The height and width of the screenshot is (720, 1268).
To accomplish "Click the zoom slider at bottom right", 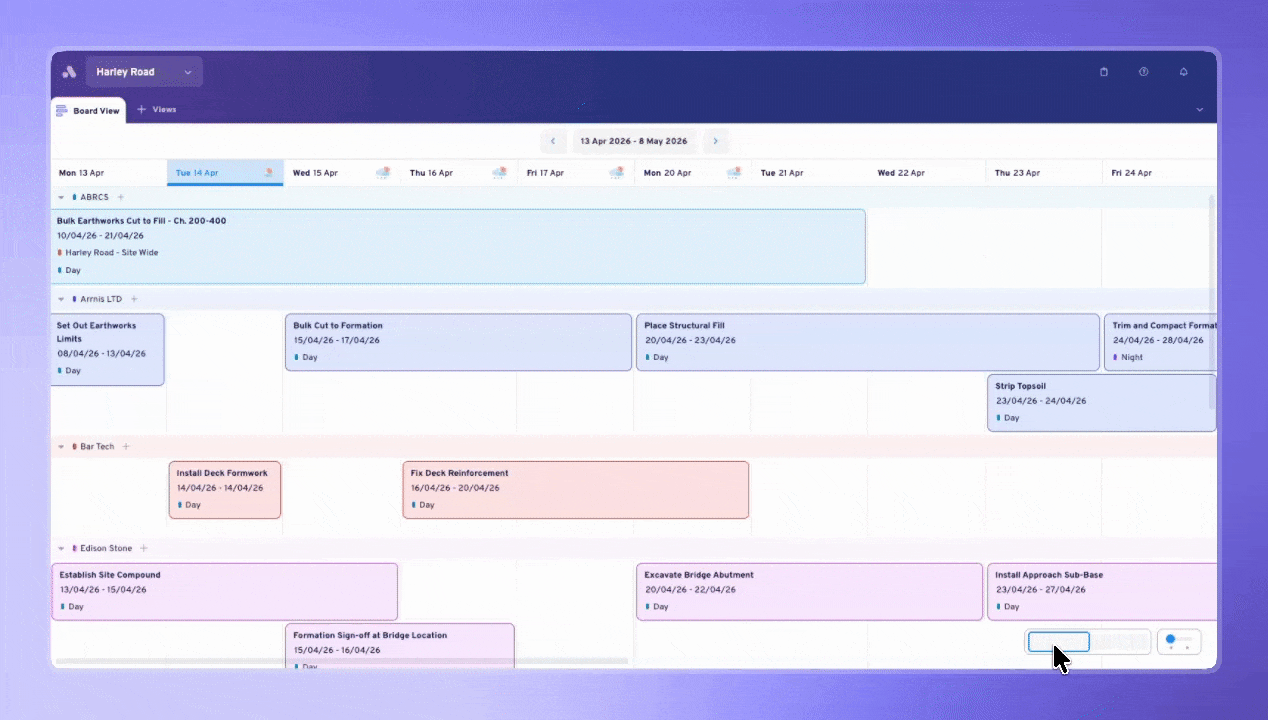I will click(x=1178, y=641).
